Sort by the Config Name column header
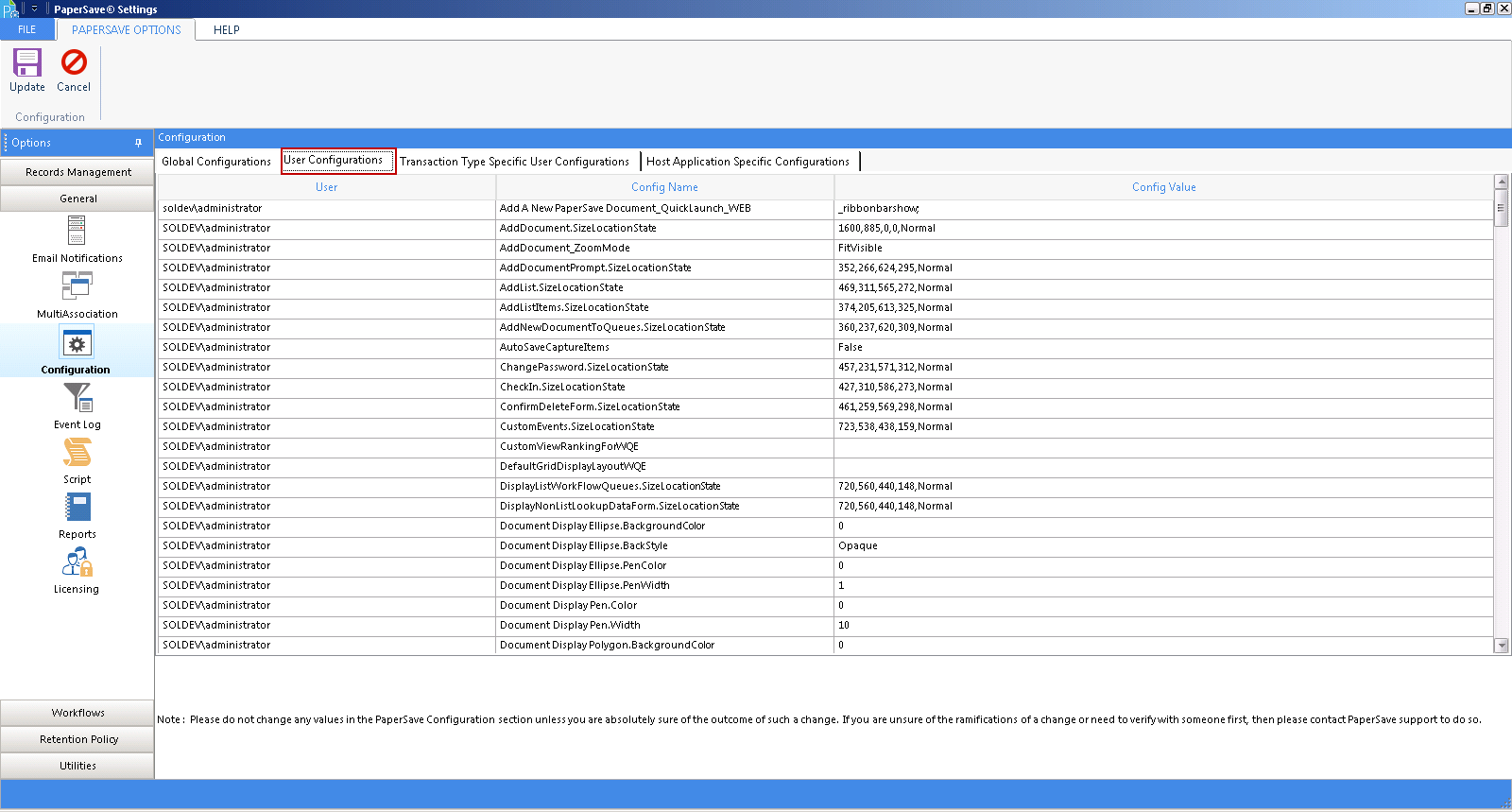The image size is (1512, 812). pos(664,187)
